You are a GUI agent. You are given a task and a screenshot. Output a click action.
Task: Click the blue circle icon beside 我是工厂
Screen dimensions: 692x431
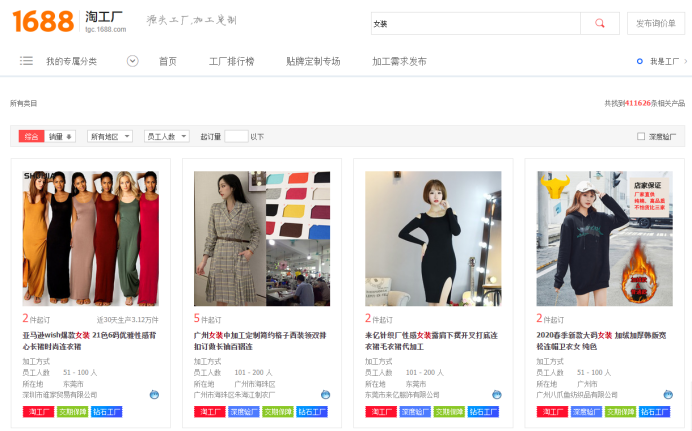point(639,61)
